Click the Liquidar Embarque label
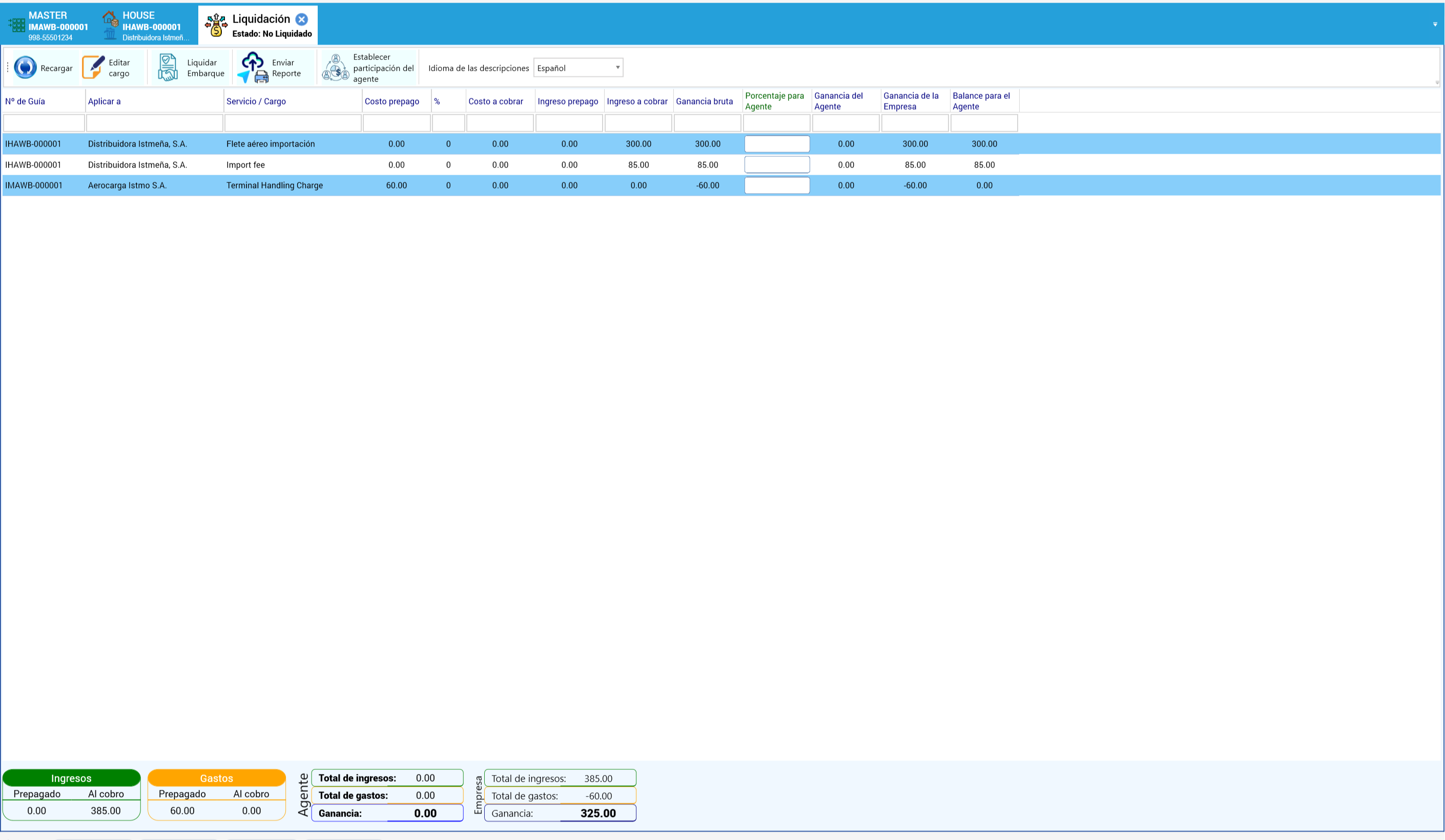The image size is (1445, 840). pyautogui.click(x=205, y=68)
